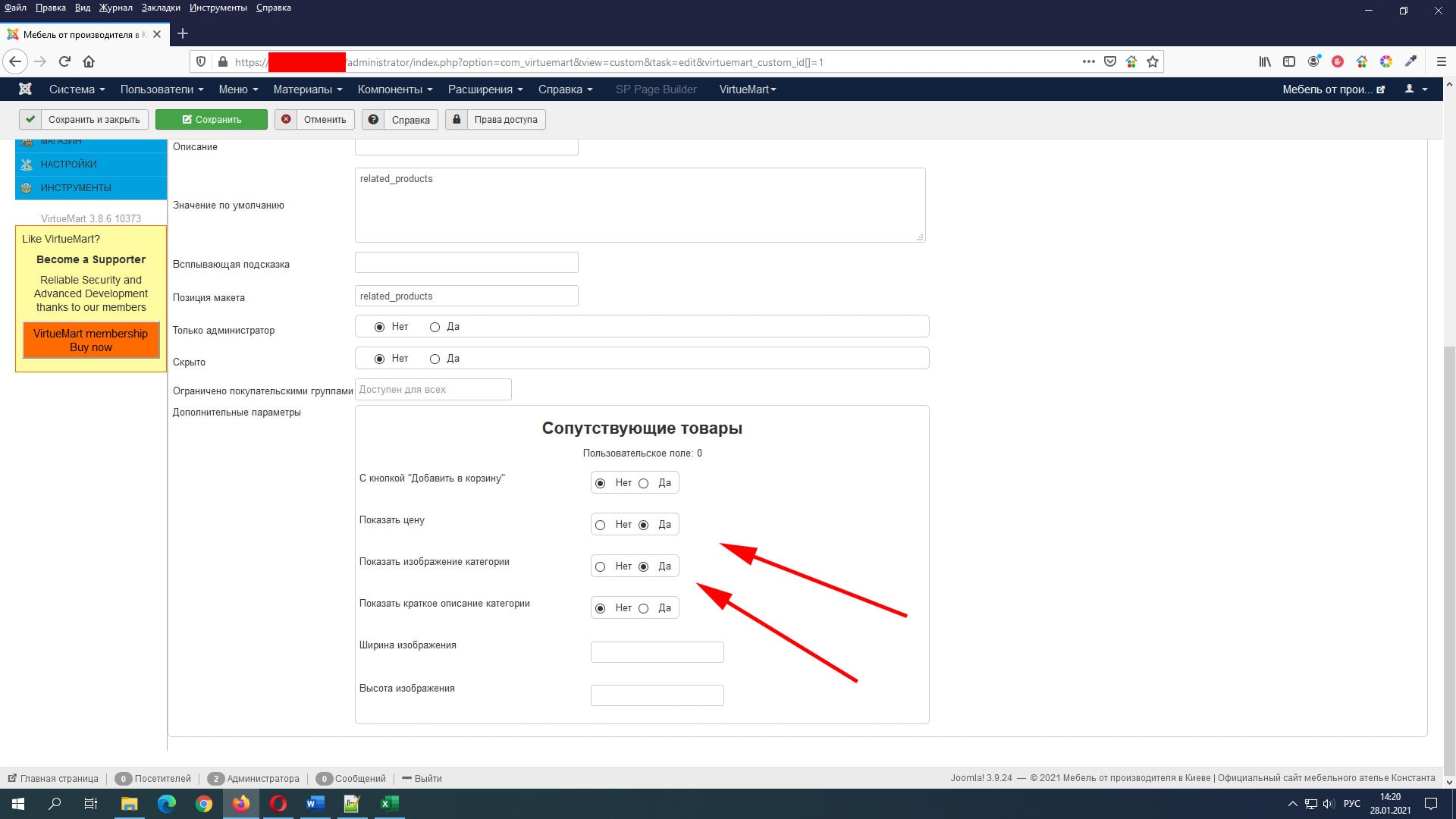Set 'Только администратор' to Нет
Screen dimensions: 1456x819
[x=379, y=327]
